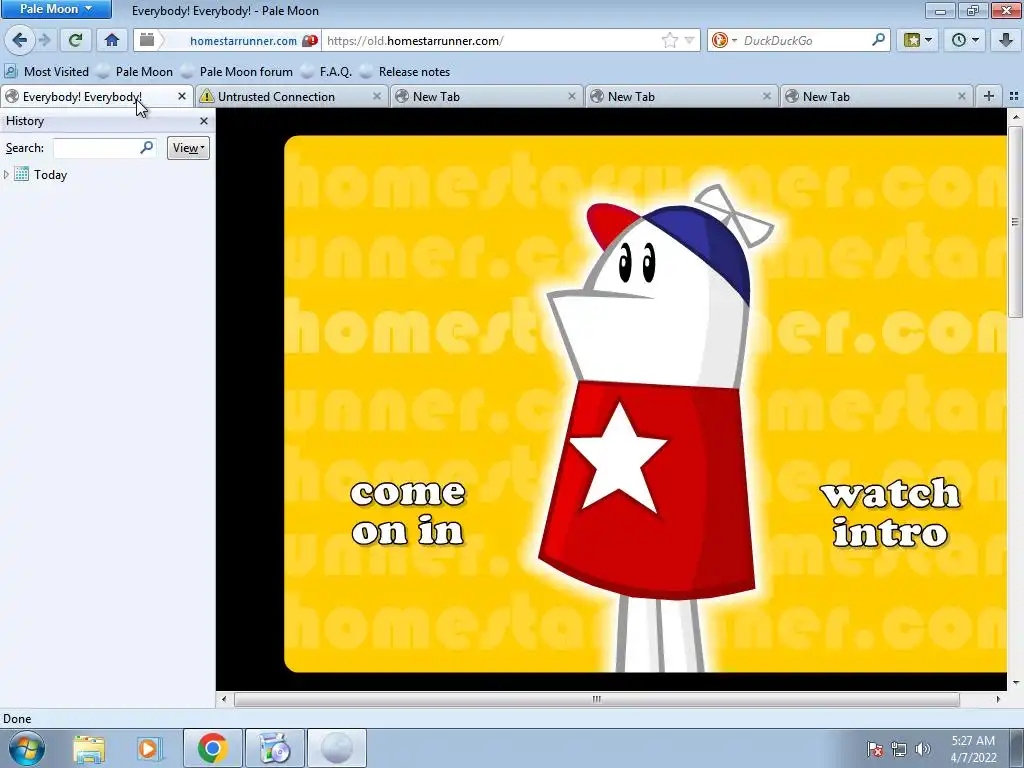The width and height of the screenshot is (1024, 768).
Task: Click the horizontal scrollbar thumb
Action: 596,699
